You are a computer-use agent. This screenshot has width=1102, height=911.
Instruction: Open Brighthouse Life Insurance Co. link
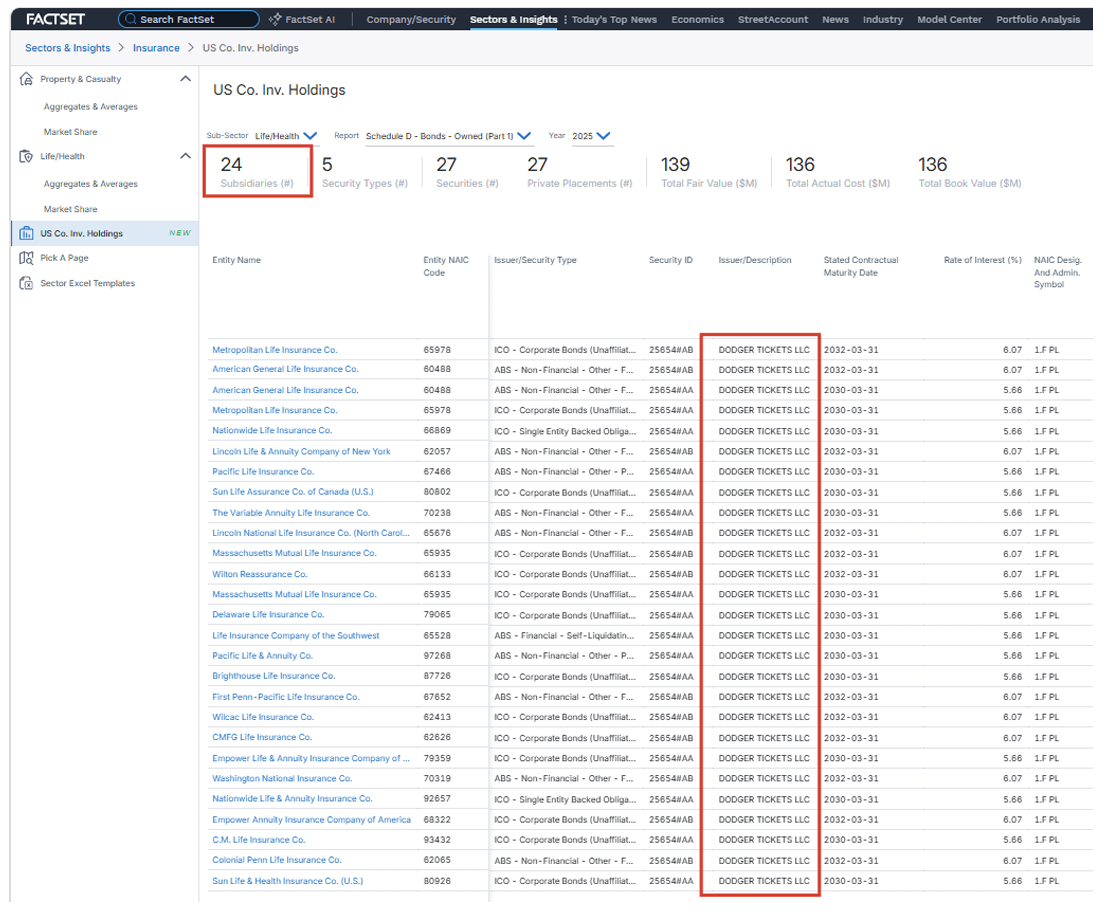[273, 676]
